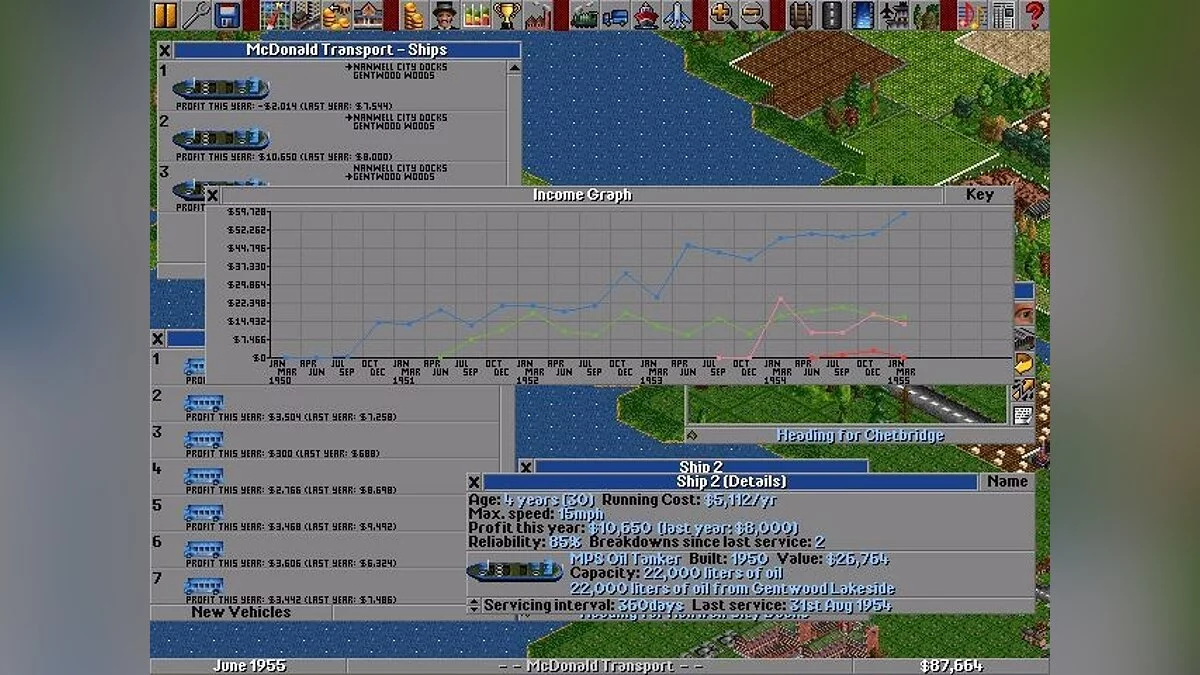The image size is (1200, 675).
Task: Click the $87,664 balance in status bar
Action: [953, 666]
